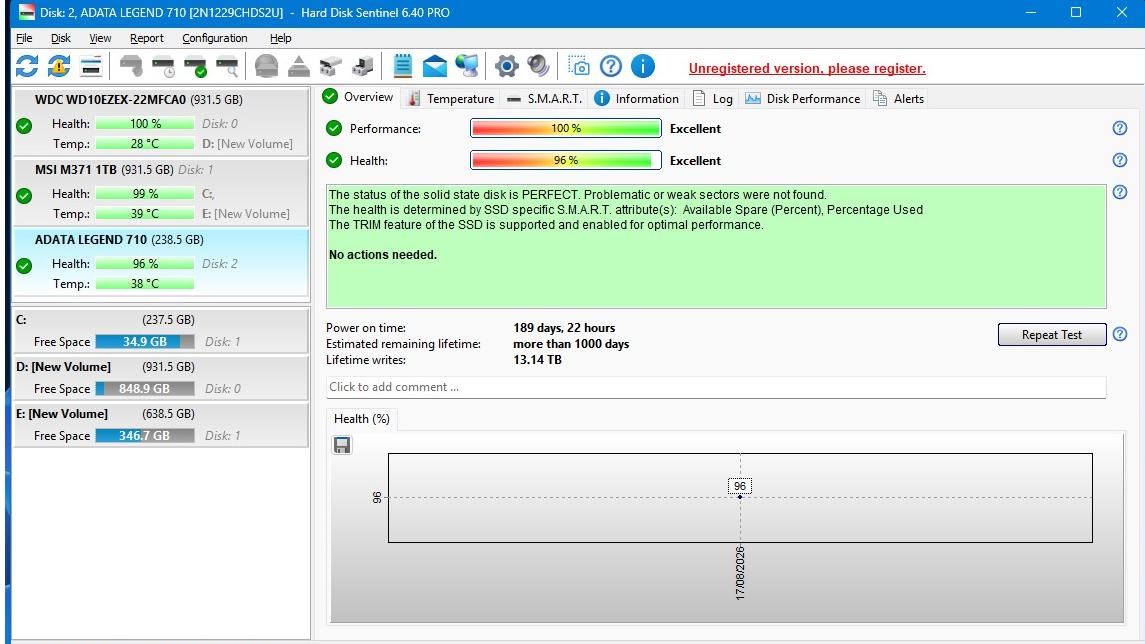Select the D: [New Volume] partition
1145x644 pixels.
click(161, 377)
